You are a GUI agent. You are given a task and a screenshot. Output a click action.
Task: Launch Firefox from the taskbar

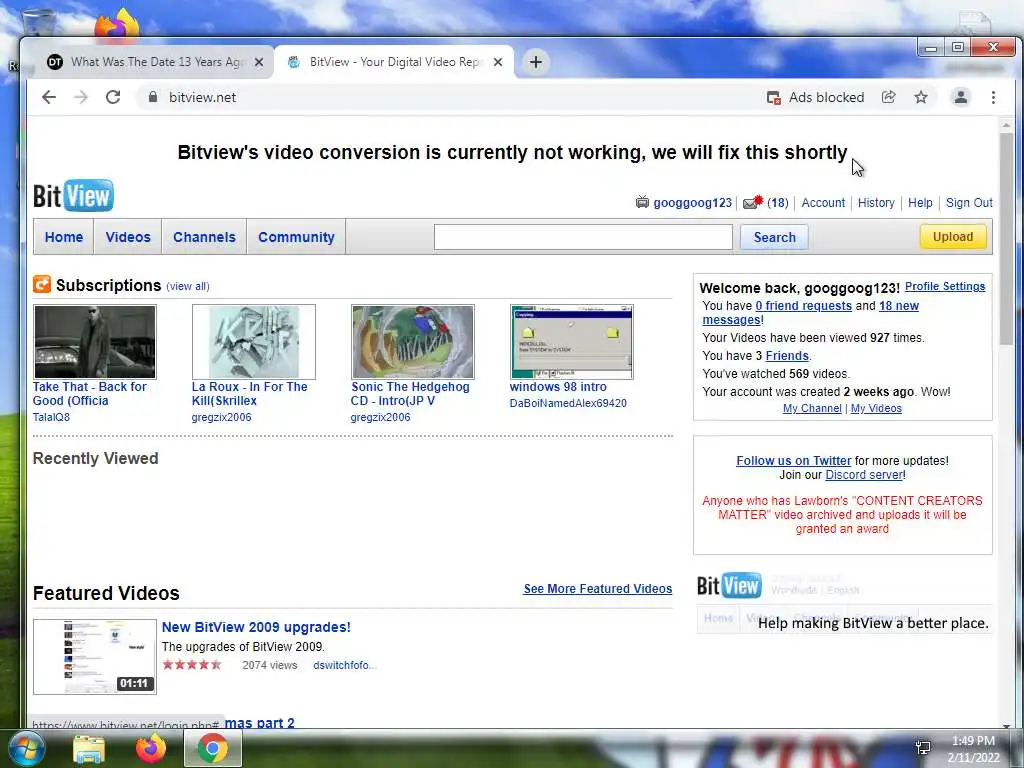(151, 748)
